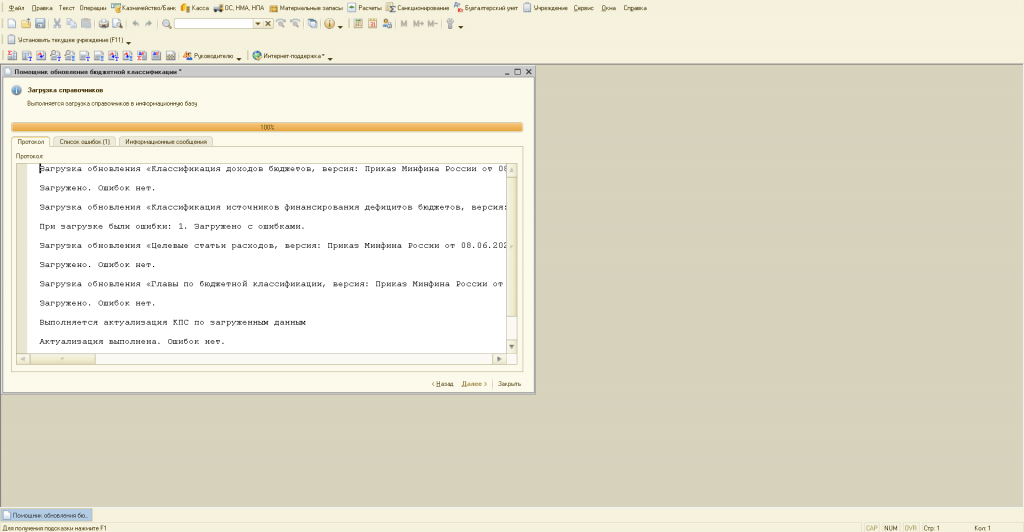The width and height of the screenshot is (1024, 532).
Task: Switch to the 'Список ошибок (1)' tab
Action: 85,142
